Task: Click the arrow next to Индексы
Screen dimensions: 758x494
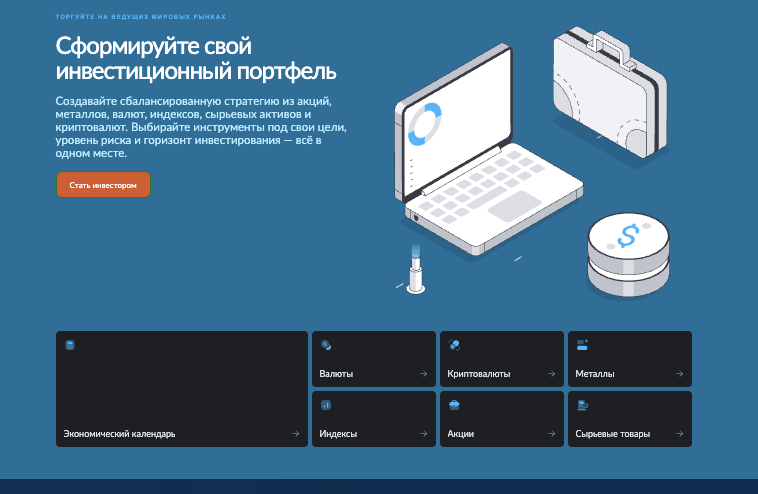Action: 423,434
